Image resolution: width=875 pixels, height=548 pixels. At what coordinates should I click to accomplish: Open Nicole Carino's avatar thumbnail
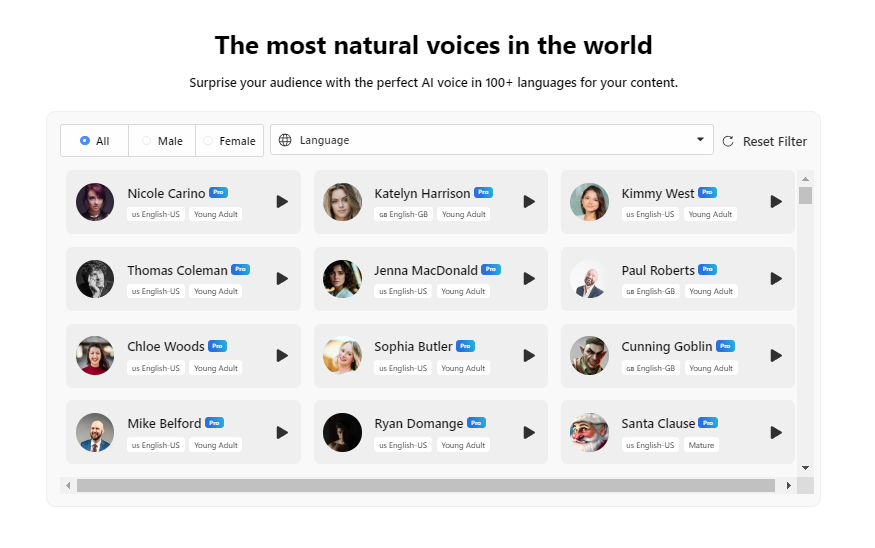95,202
